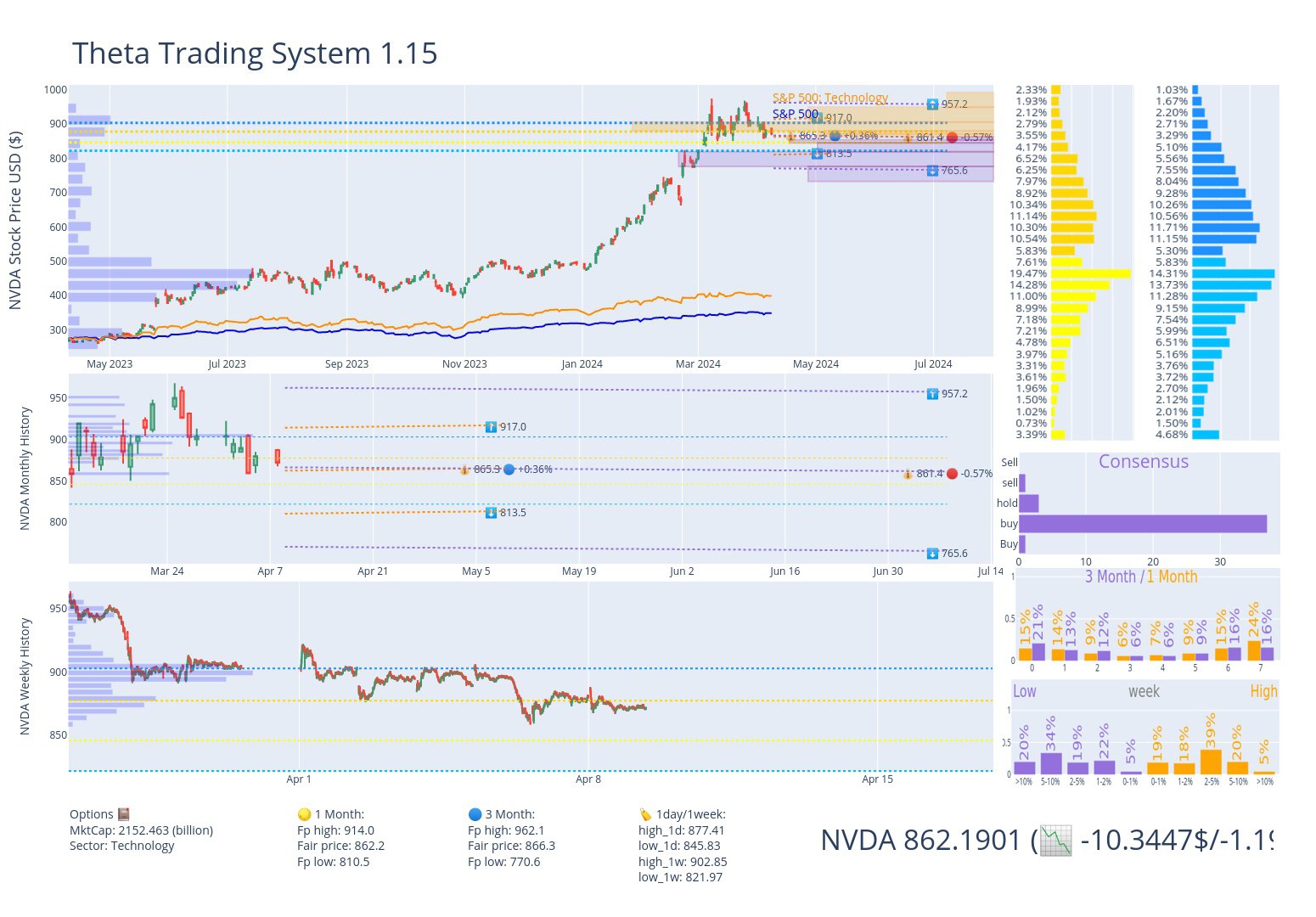The width and height of the screenshot is (1316, 917).
Task: Click the Jun 16 date label on Monthly History
Action: coord(785,571)
